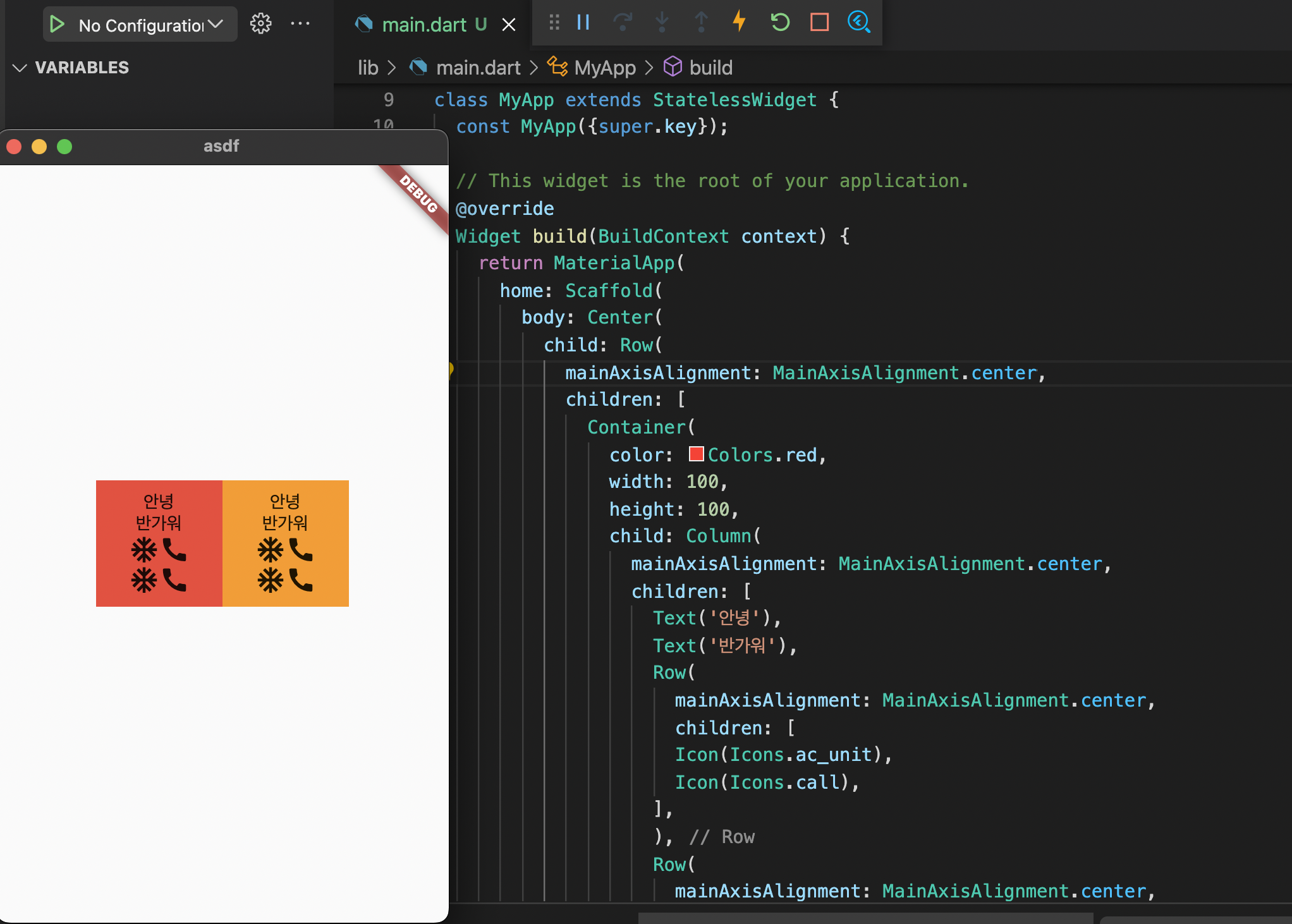Restart debugging with green circular arrow
Screen dimensions: 1292x924
pos(780,23)
